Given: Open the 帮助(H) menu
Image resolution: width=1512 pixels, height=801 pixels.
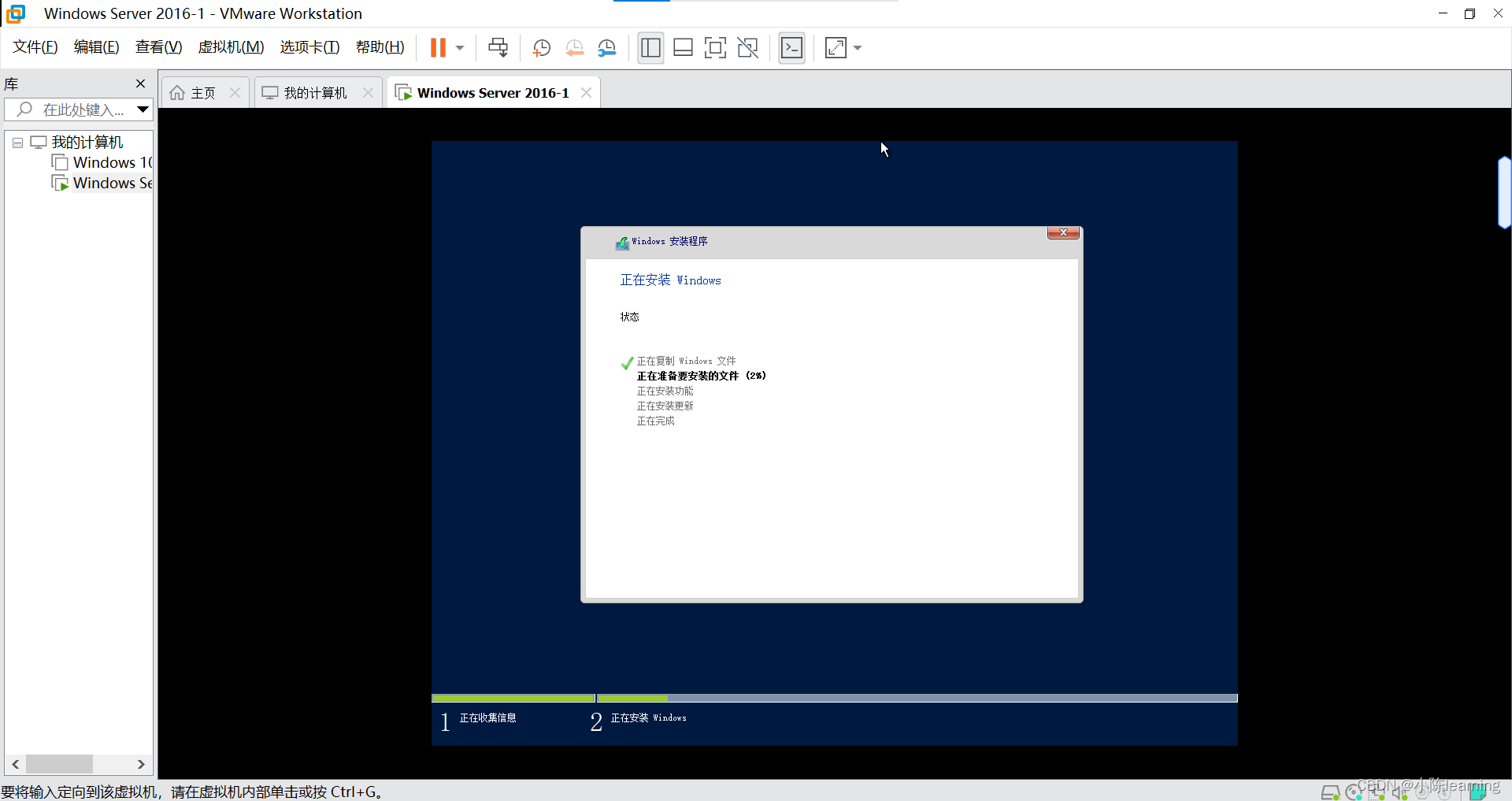Looking at the screenshot, I should click(x=380, y=47).
